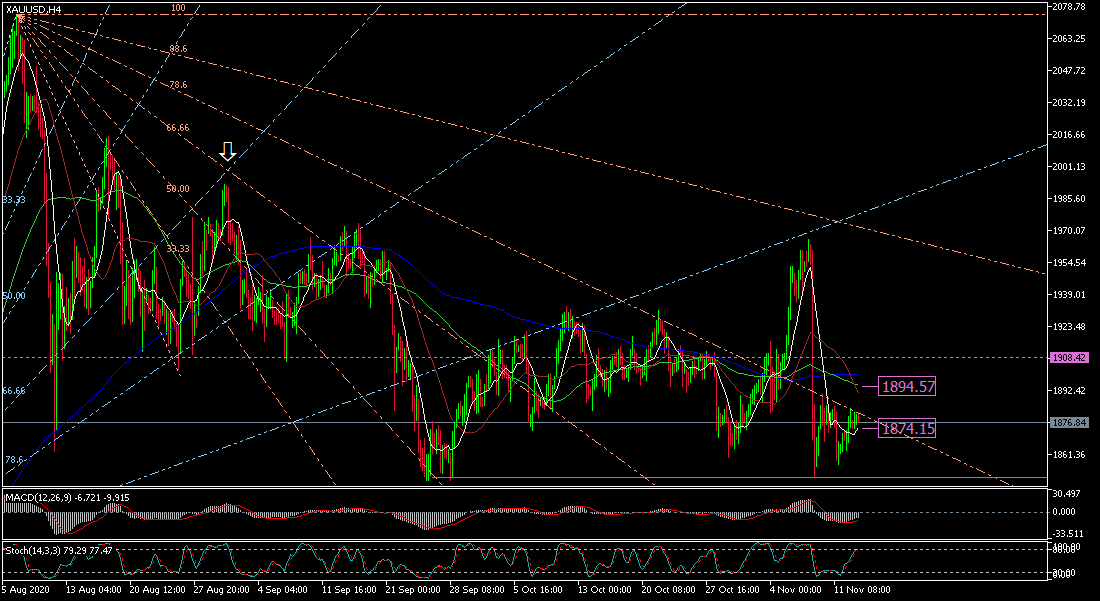Select the 88.6 Fibonacci fan label
Screen dimensions: 1100x601
click(178, 49)
